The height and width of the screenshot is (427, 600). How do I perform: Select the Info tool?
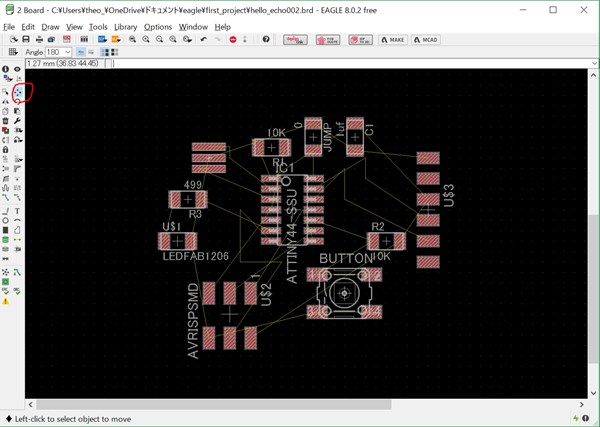[x=5, y=69]
